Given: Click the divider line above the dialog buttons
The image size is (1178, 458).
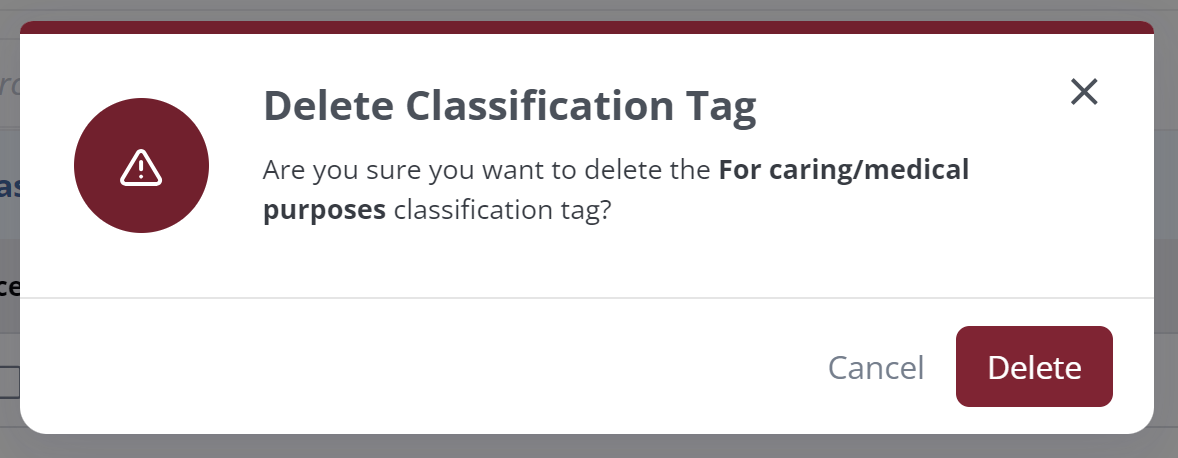Looking at the screenshot, I should 587,298.
